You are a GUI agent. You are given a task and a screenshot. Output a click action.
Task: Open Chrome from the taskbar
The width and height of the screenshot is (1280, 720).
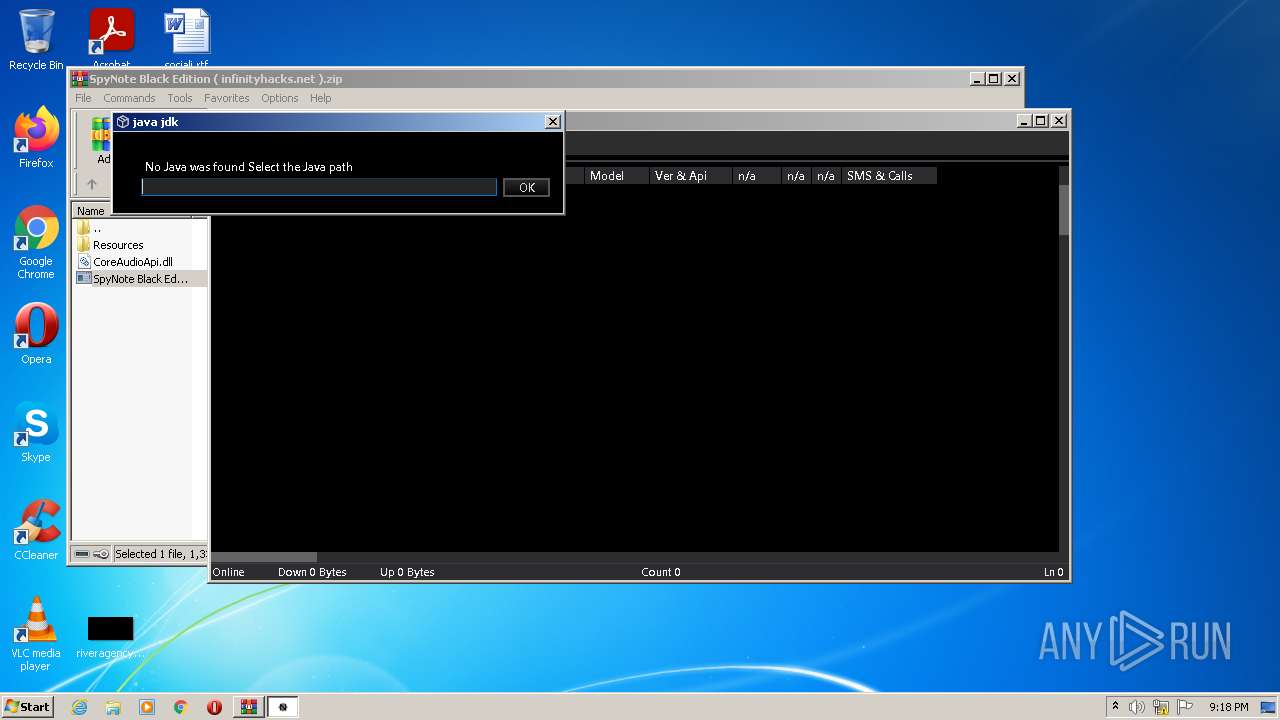(181, 707)
